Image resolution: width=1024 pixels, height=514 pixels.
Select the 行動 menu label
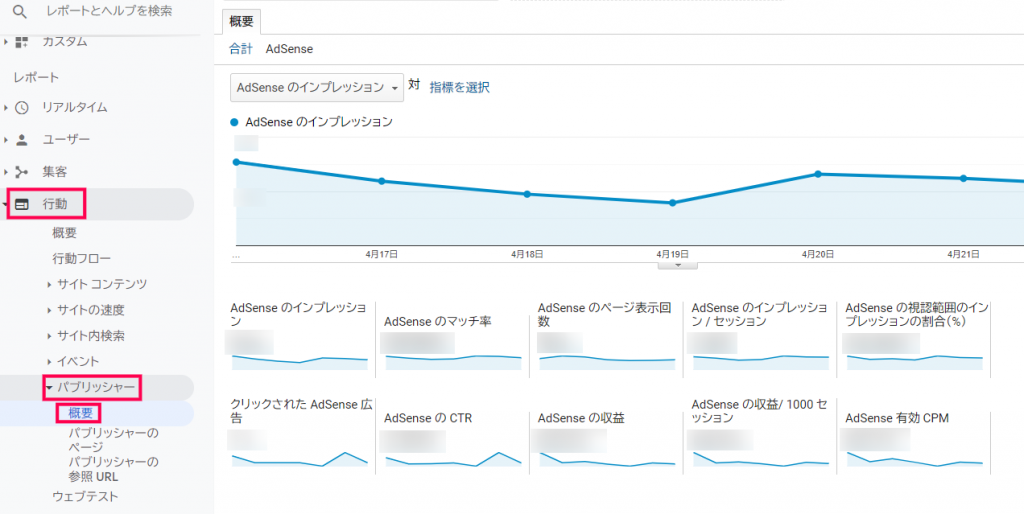(x=55, y=204)
